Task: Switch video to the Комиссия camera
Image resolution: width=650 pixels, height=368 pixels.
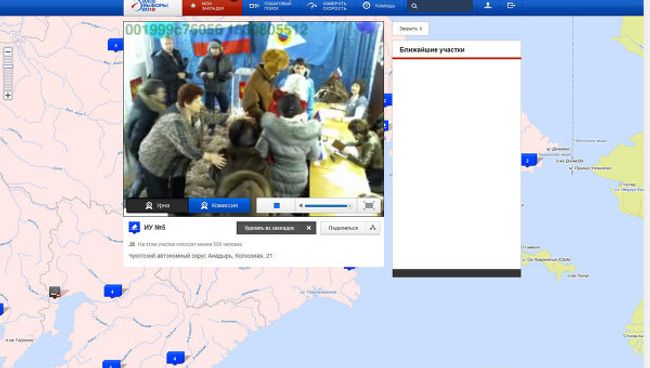Action: (x=220, y=206)
